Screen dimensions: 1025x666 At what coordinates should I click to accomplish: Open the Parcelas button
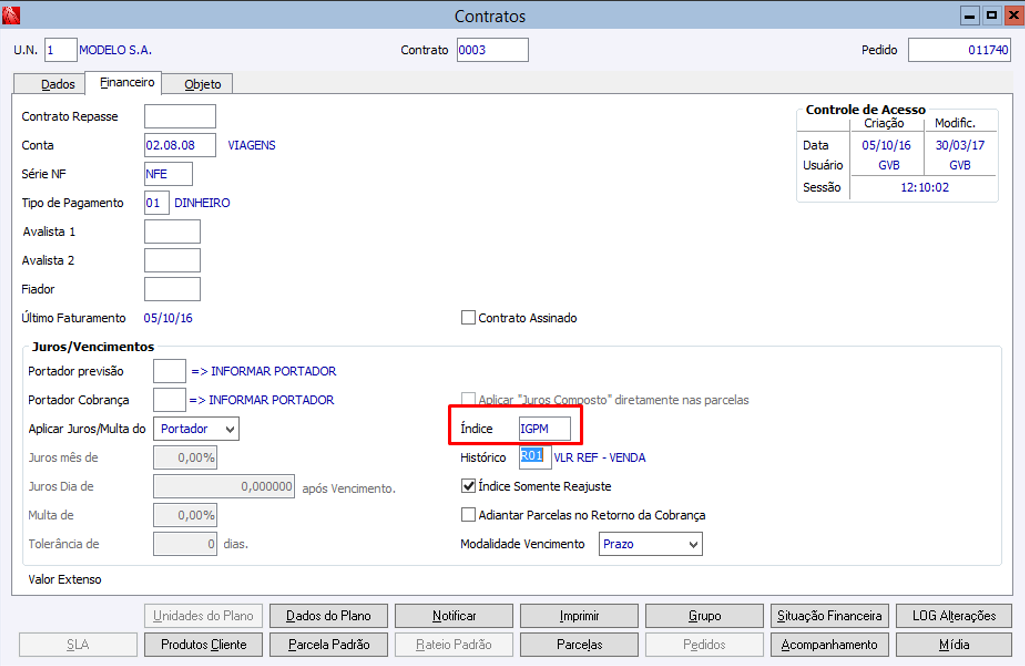pyautogui.click(x=579, y=644)
